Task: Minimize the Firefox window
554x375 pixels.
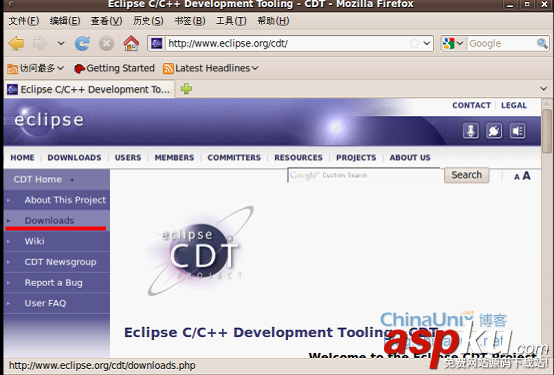Action: (x=510, y=5)
